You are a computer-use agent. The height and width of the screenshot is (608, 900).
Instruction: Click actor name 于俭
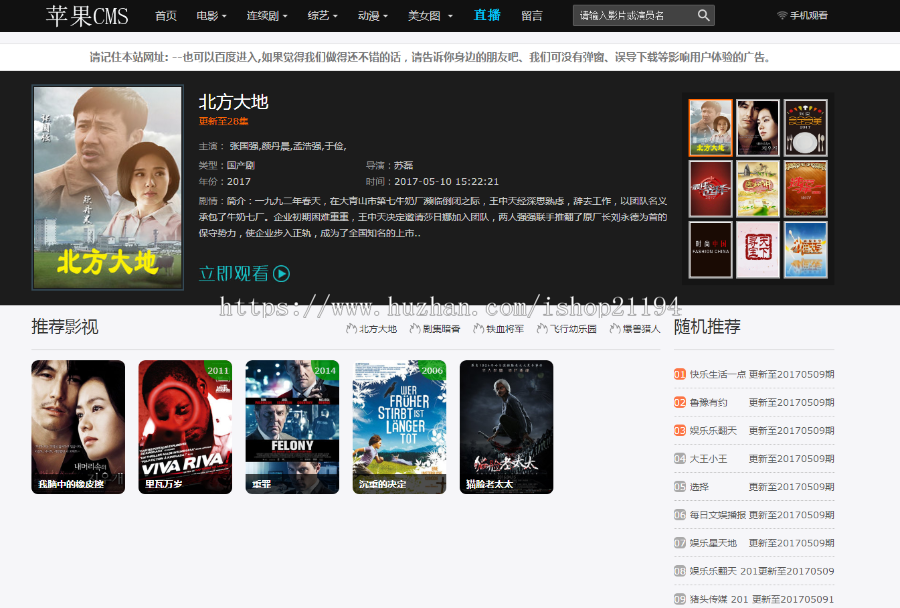[x=333, y=146]
